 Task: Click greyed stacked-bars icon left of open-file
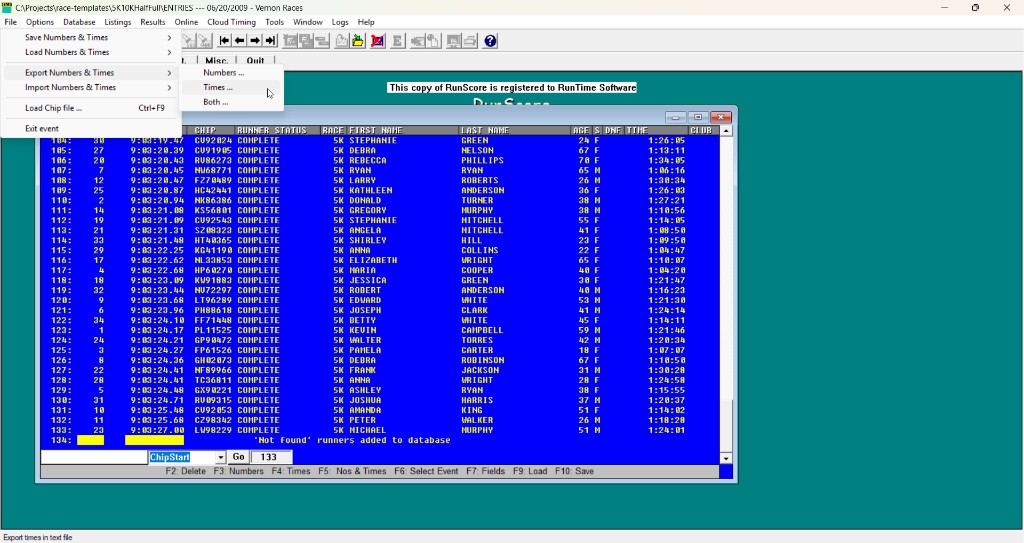tap(322, 41)
